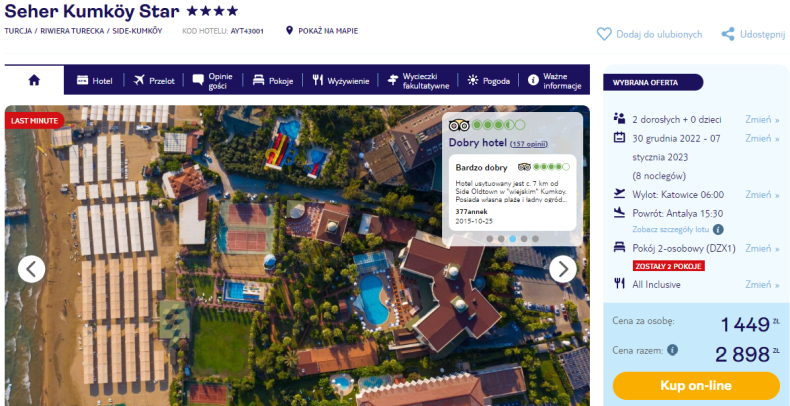
Task: Click the Udostępnij share icon
Action: (728, 34)
